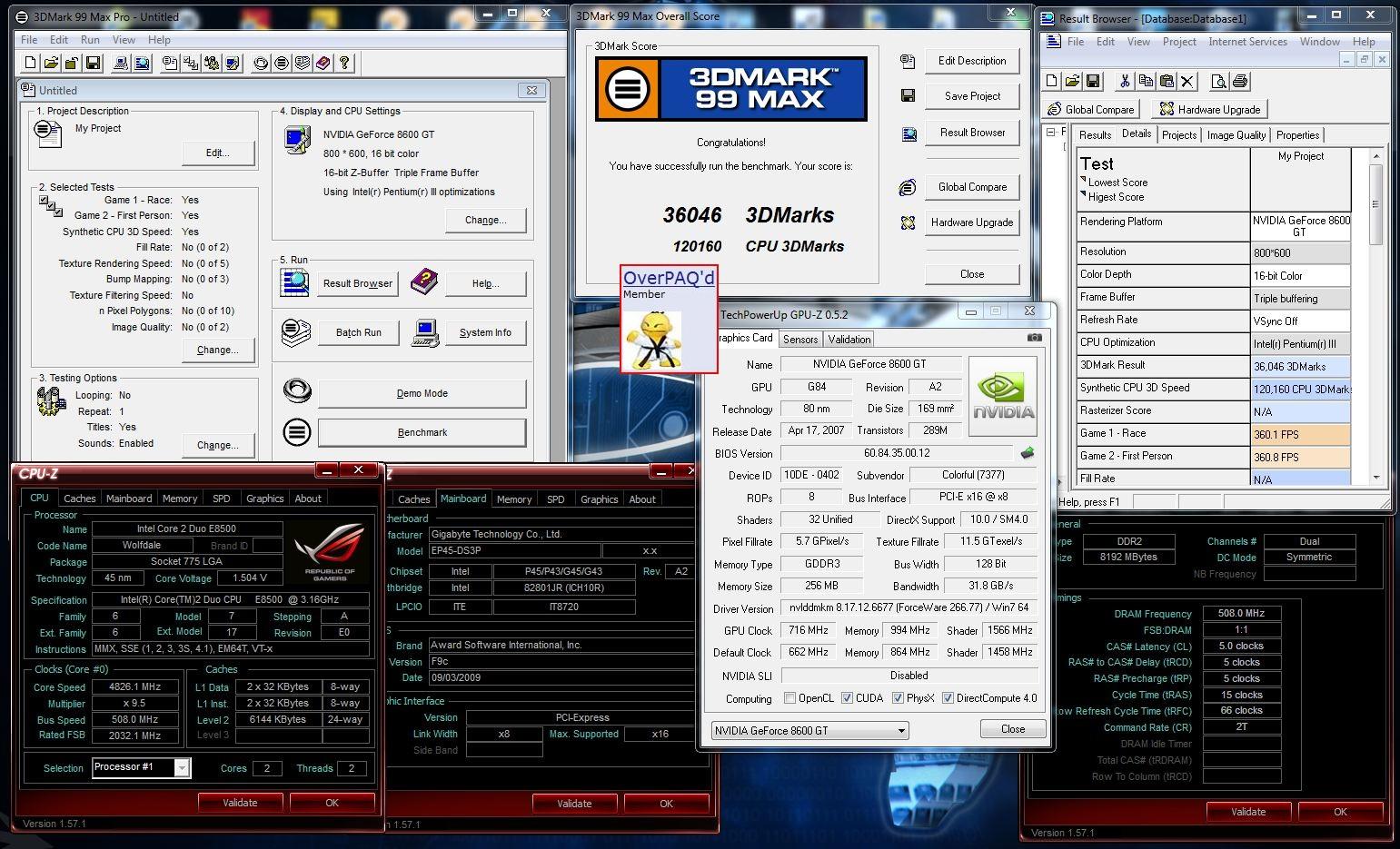
Task: Click Cut scissors icon in Result Browser
Action: [x=1125, y=81]
